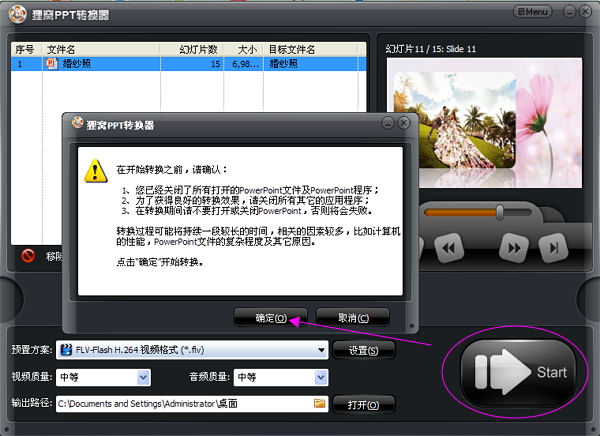This screenshot has height=436, width=600.
Task: Expand the 视频质量 dropdown
Action: tap(143, 377)
